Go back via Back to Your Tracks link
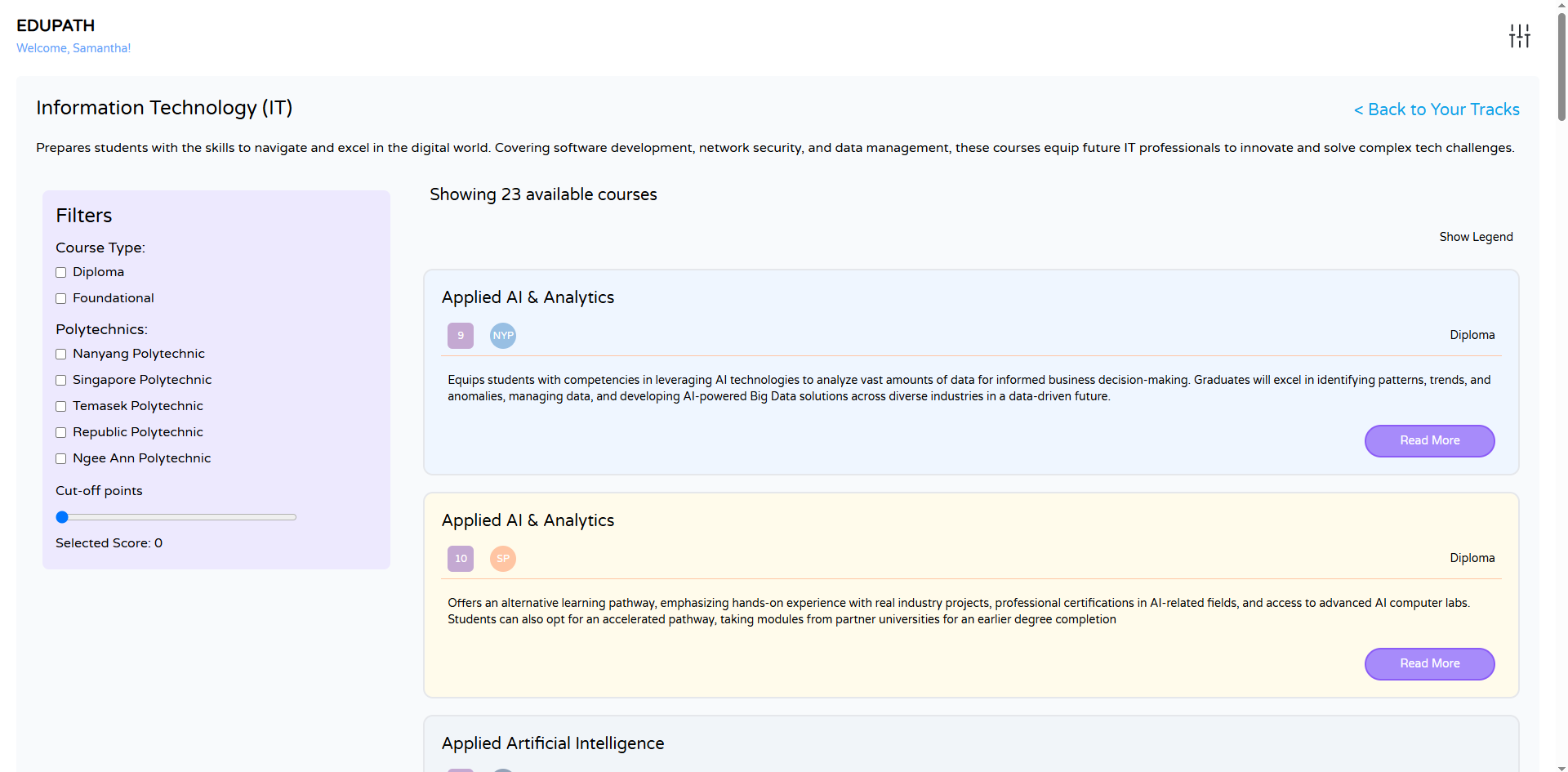1568x772 pixels. tap(1437, 109)
